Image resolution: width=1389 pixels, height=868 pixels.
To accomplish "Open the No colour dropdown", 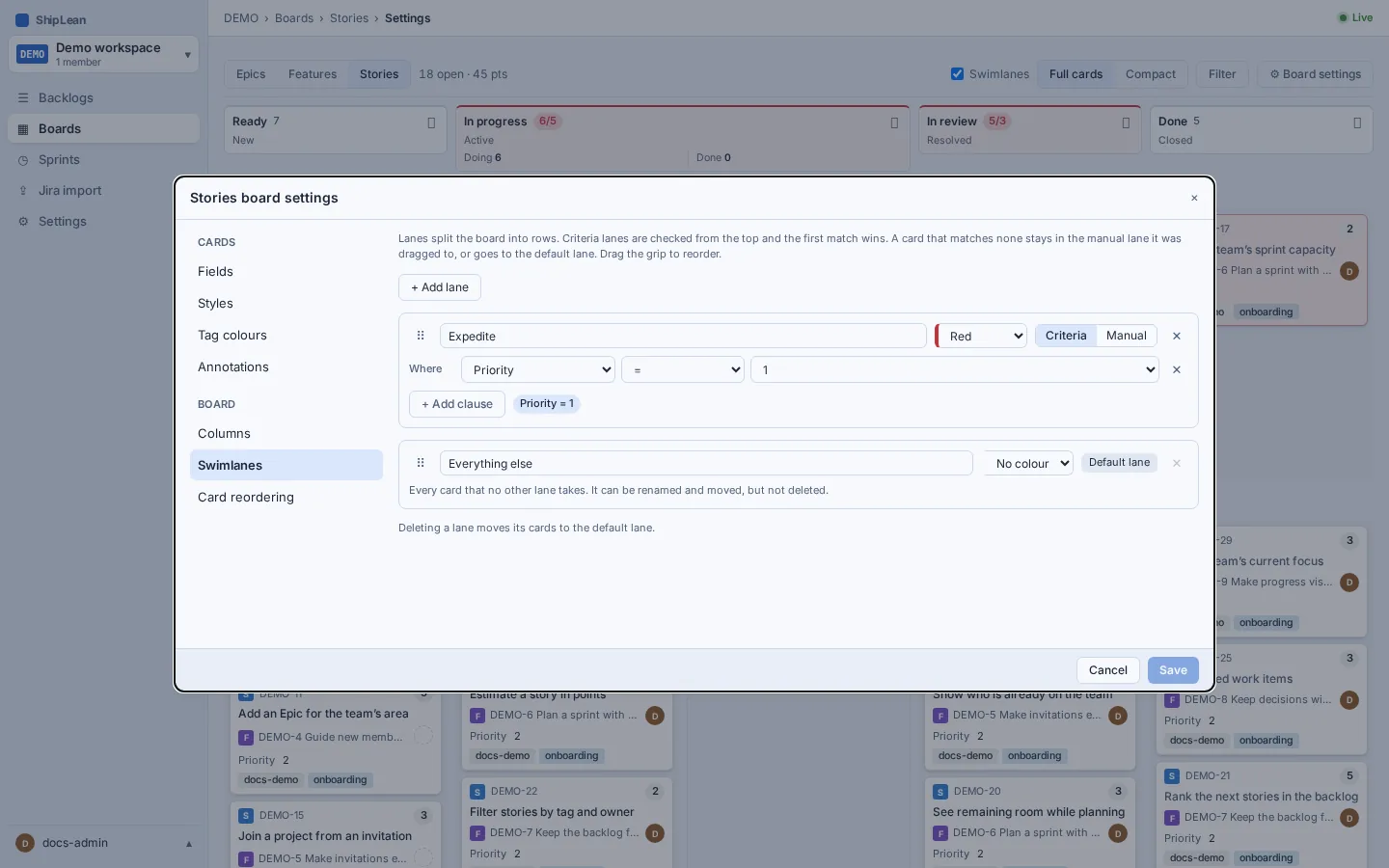I will pos(1028,463).
